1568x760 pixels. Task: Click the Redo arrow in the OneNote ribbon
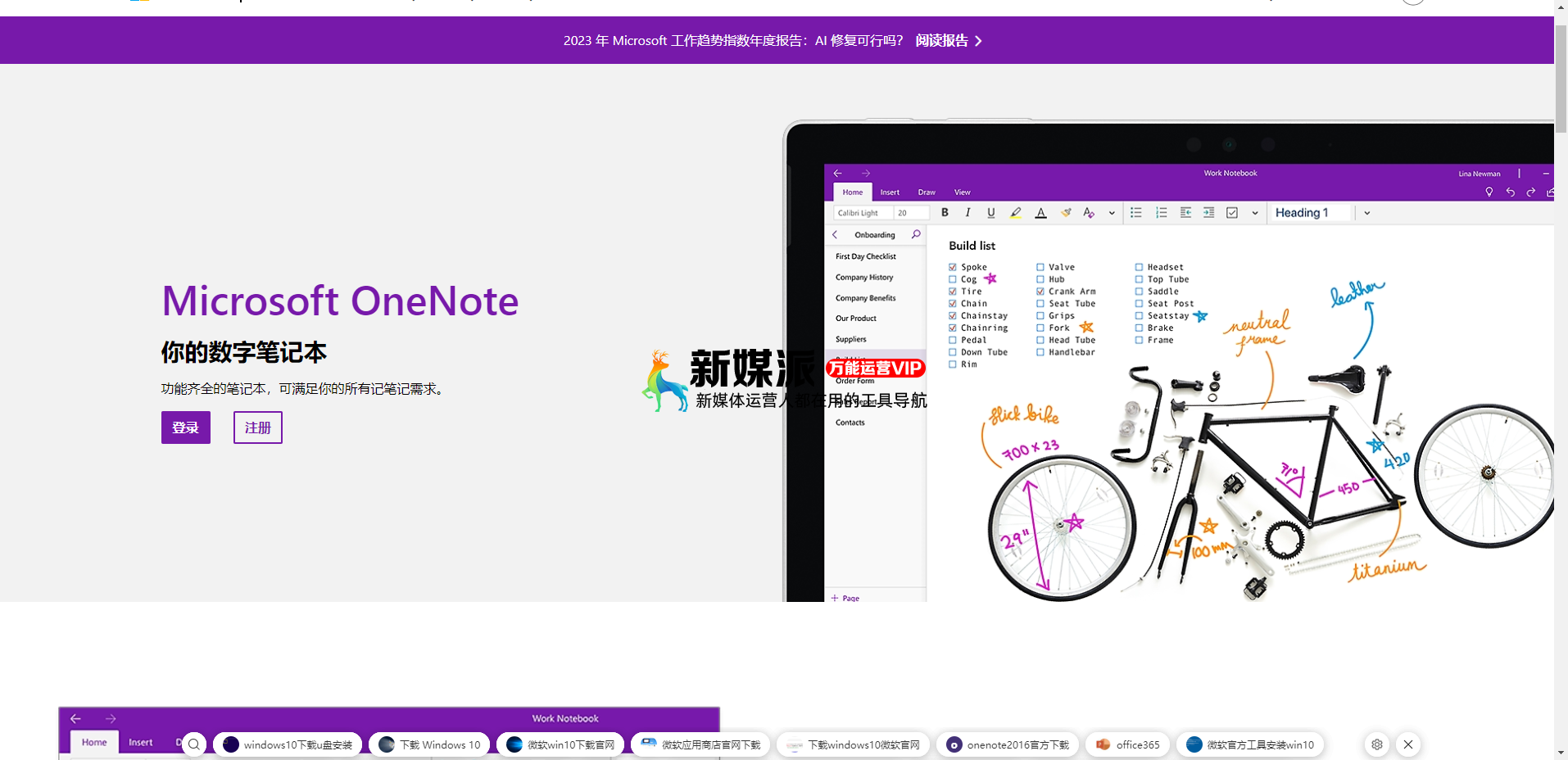point(1530,192)
